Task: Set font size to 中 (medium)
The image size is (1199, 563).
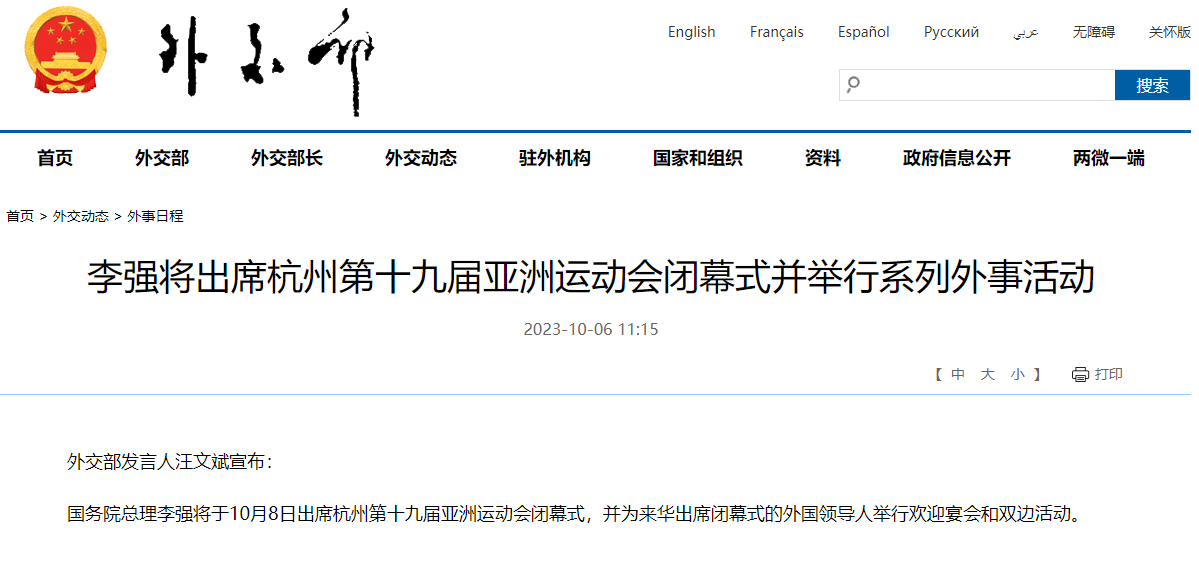Action: tap(958, 375)
